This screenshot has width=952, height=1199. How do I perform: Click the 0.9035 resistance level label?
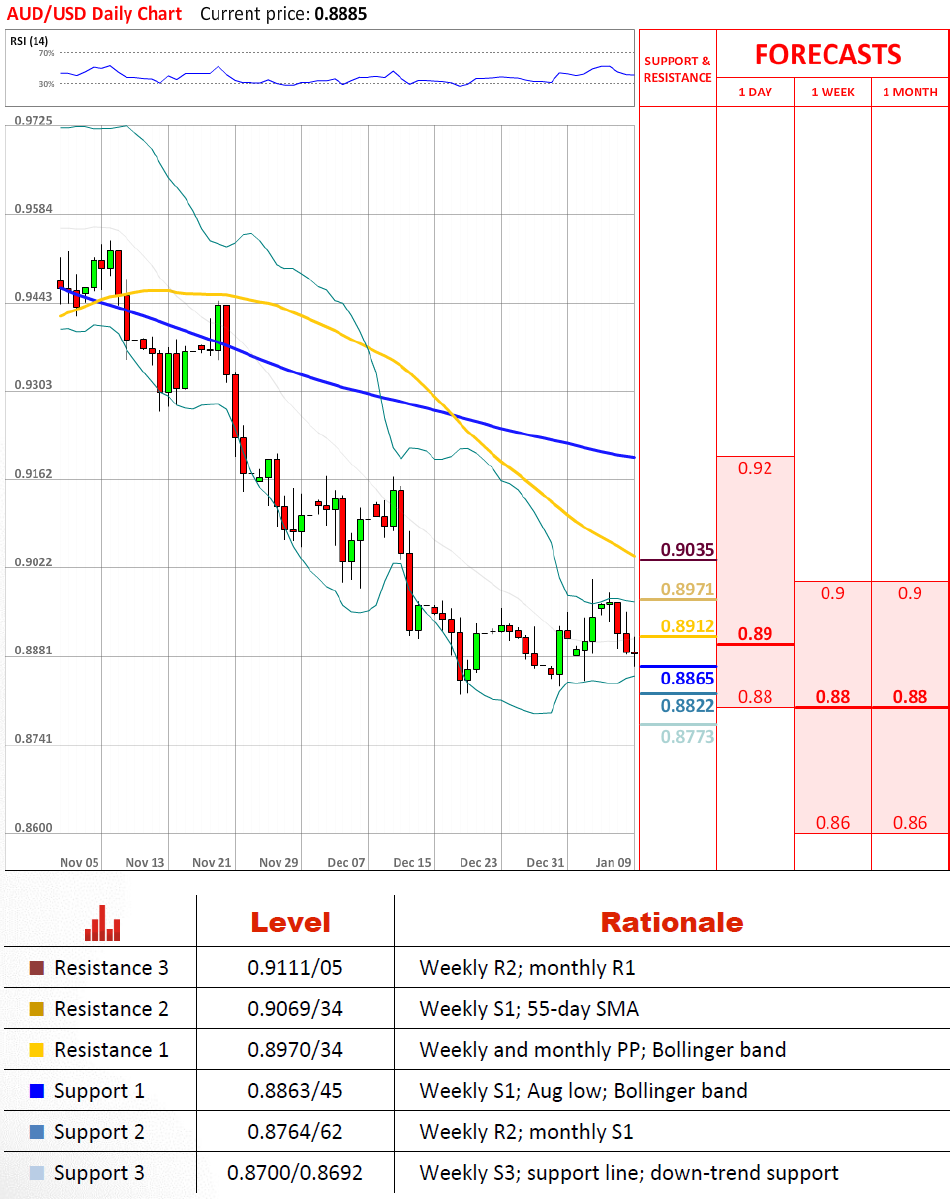pyautogui.click(x=687, y=550)
